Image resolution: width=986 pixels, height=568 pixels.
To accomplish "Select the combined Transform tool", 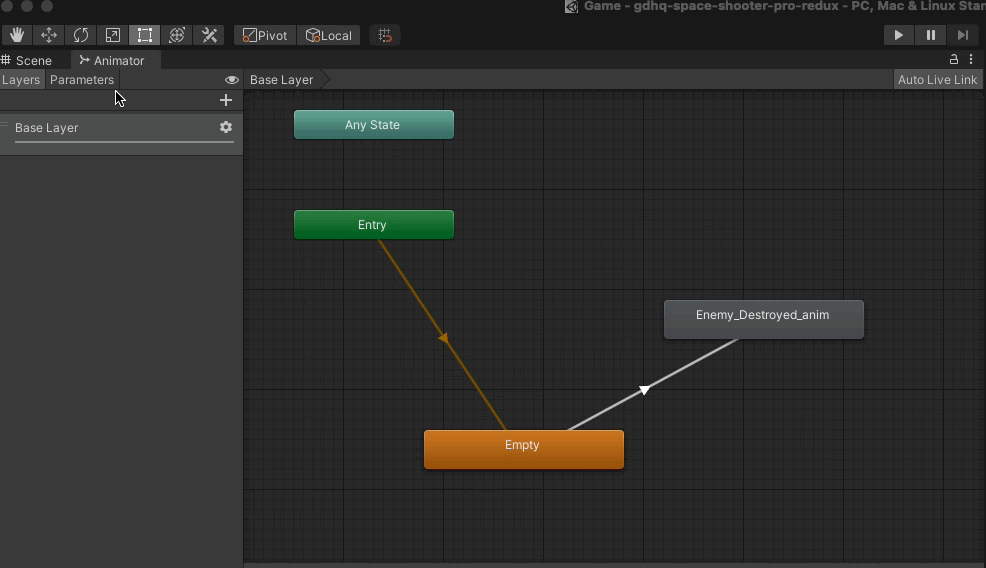I will [x=177, y=35].
